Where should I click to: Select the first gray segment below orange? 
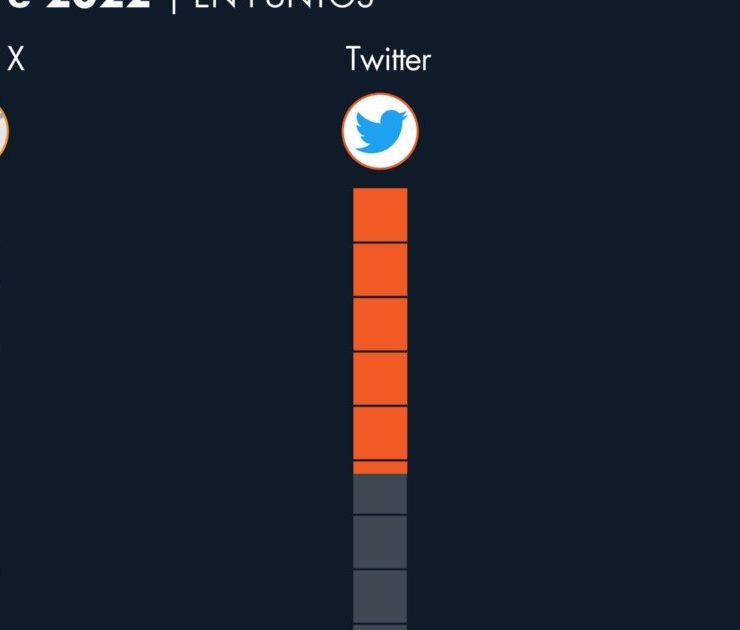380,494
